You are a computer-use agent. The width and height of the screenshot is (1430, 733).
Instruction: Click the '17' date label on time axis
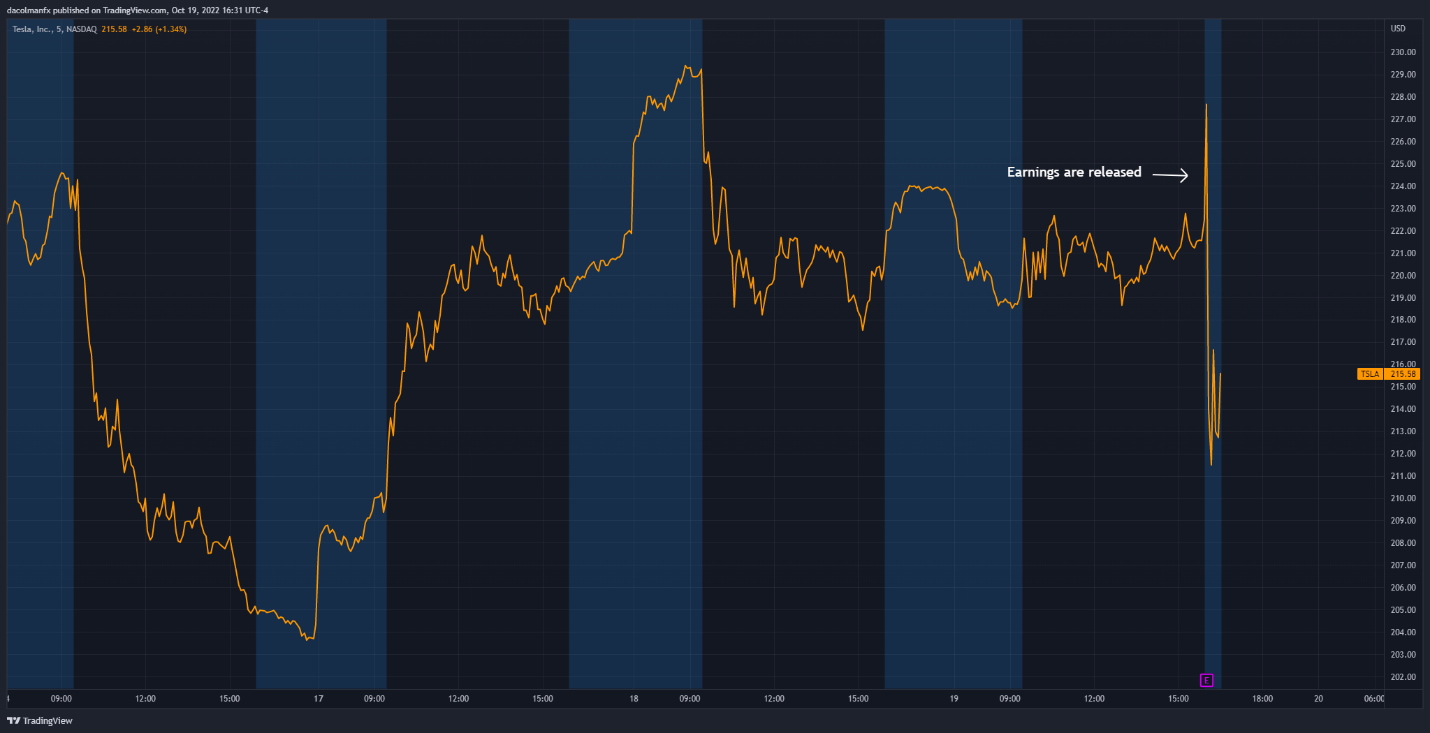[x=318, y=699]
